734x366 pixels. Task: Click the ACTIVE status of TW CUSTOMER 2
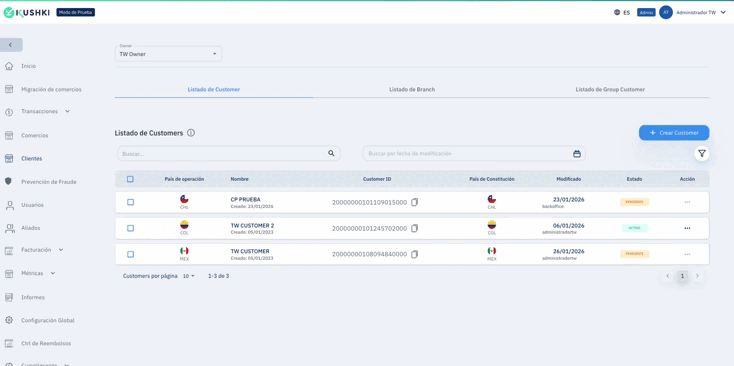(x=634, y=228)
